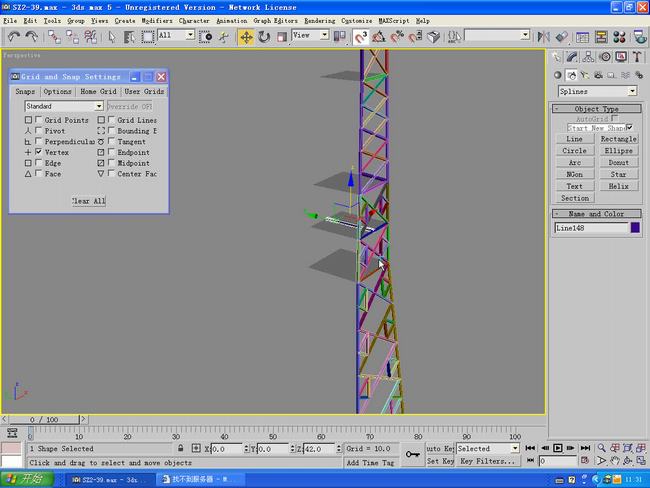Click the Unlink Selection icon
This screenshot has width=650, height=488.
coord(72,37)
